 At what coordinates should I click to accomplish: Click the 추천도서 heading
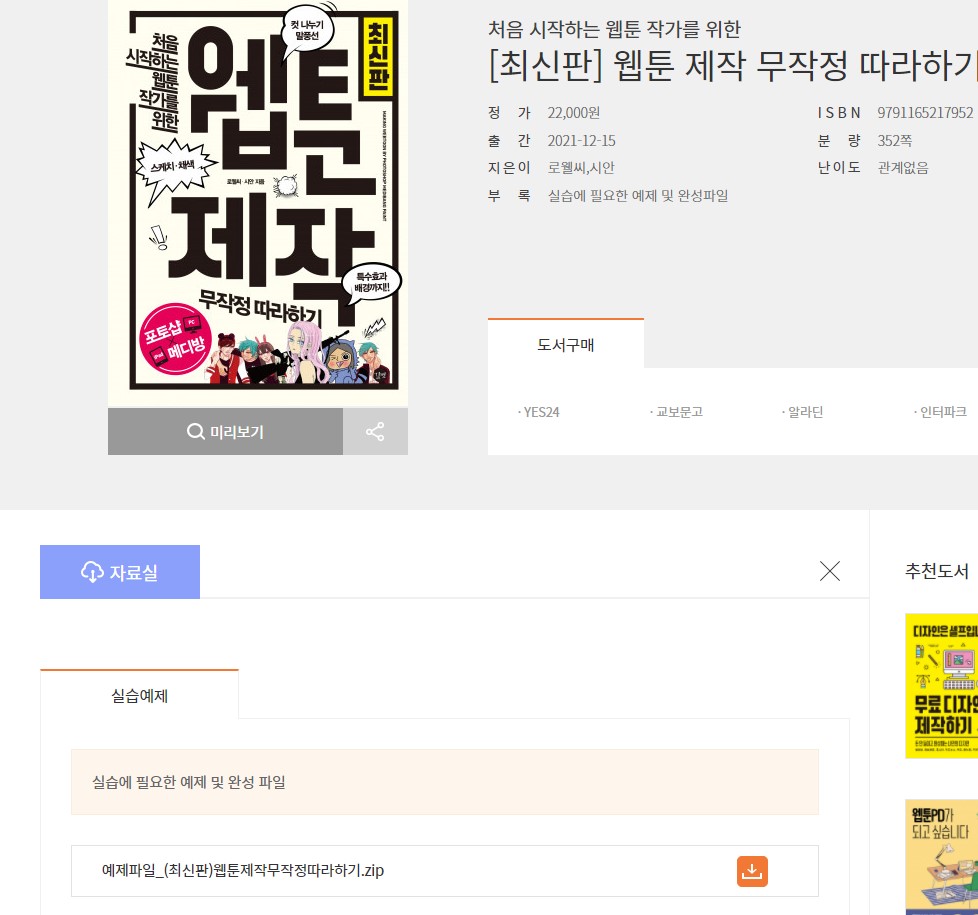click(x=937, y=571)
